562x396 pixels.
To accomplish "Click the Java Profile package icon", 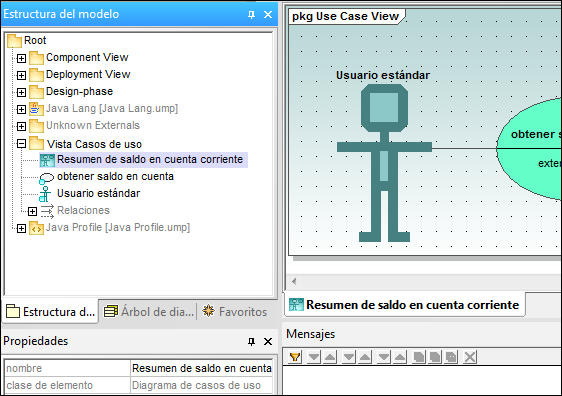I will tap(36, 228).
